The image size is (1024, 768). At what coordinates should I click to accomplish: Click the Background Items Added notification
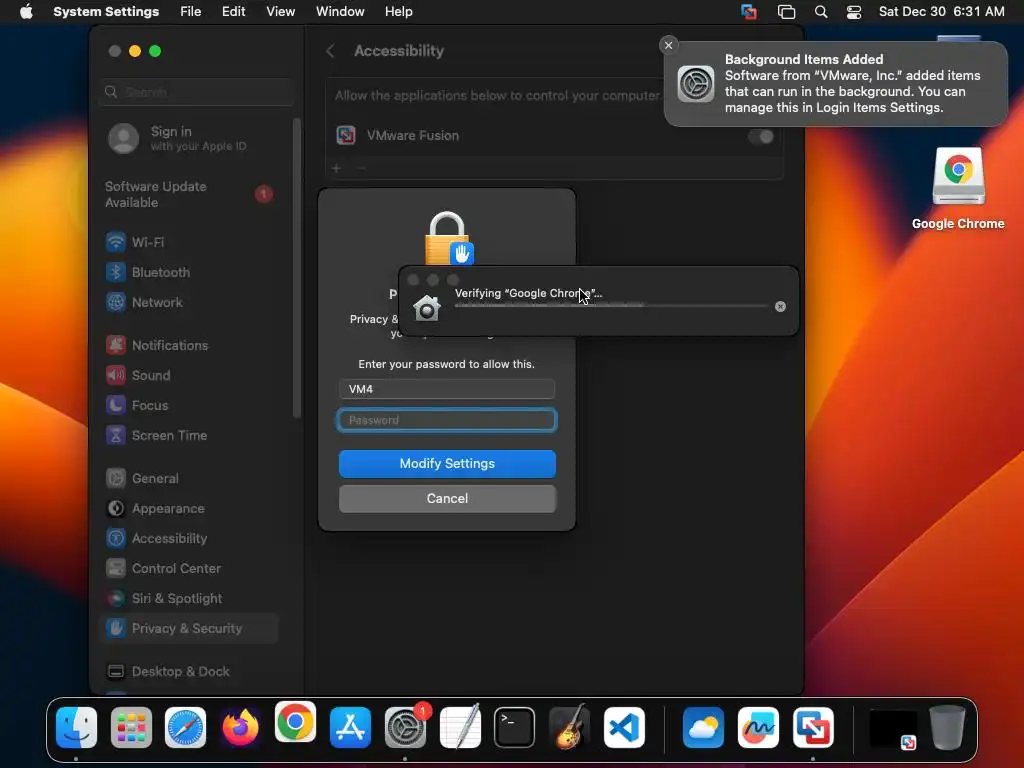click(x=836, y=84)
